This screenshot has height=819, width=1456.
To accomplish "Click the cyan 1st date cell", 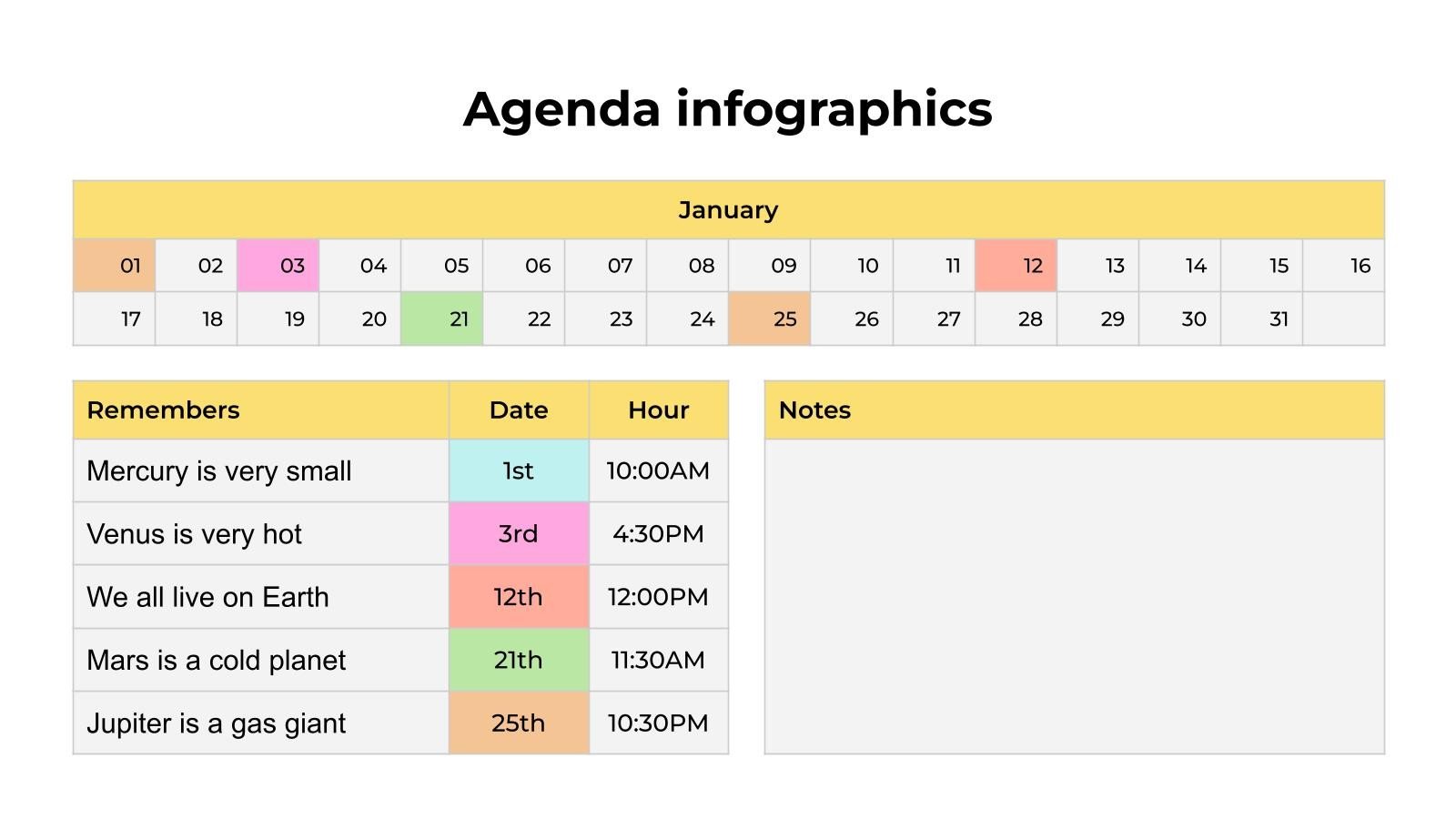I will (519, 471).
